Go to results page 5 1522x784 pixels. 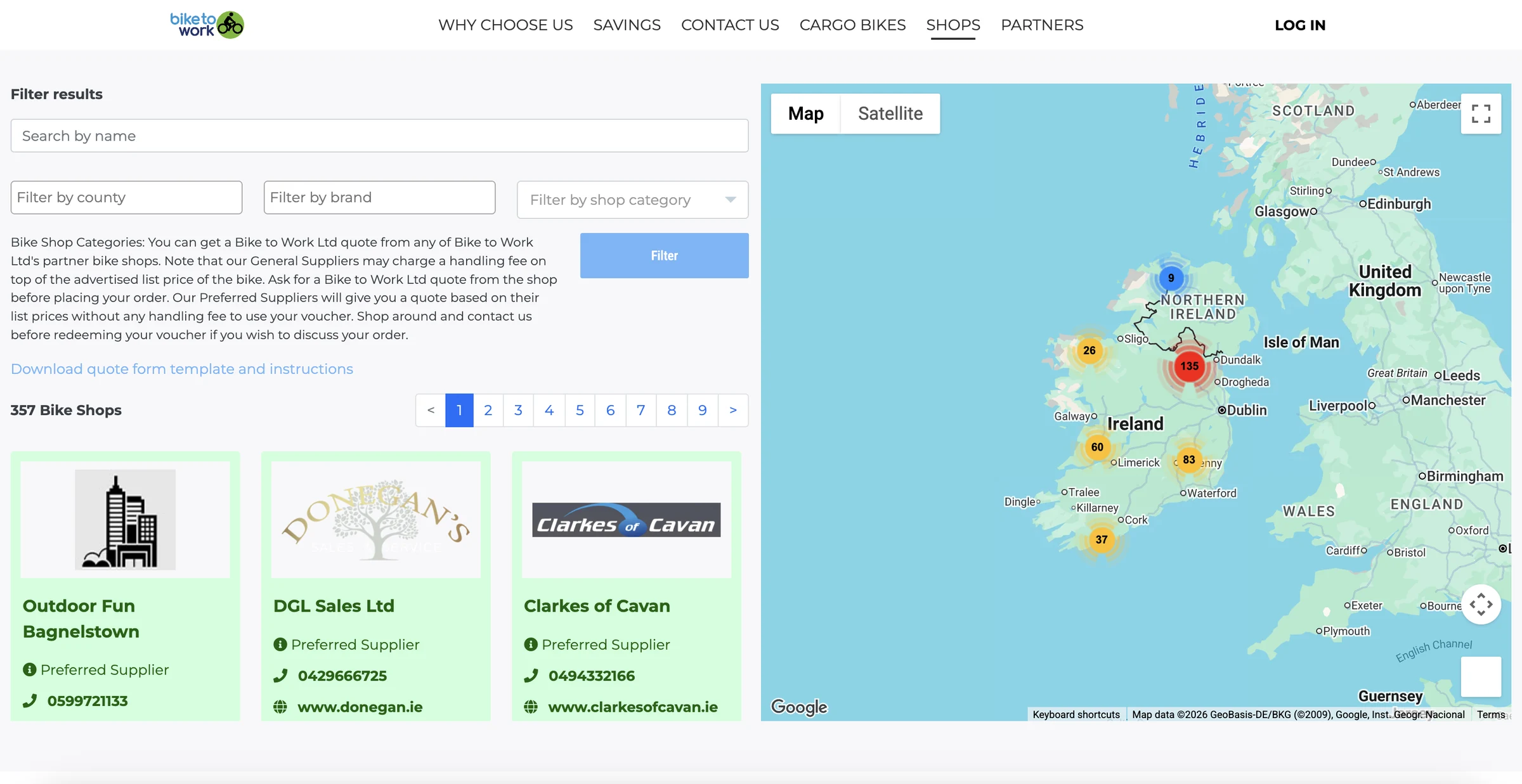(x=580, y=410)
